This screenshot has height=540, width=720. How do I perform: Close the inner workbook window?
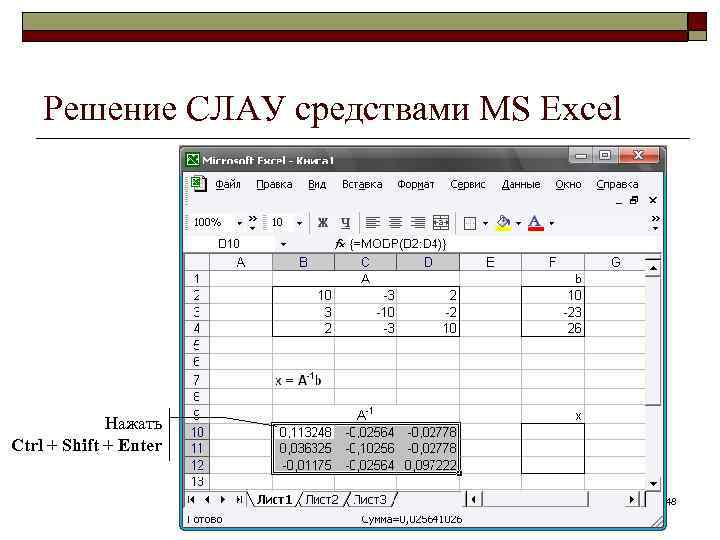(x=652, y=200)
